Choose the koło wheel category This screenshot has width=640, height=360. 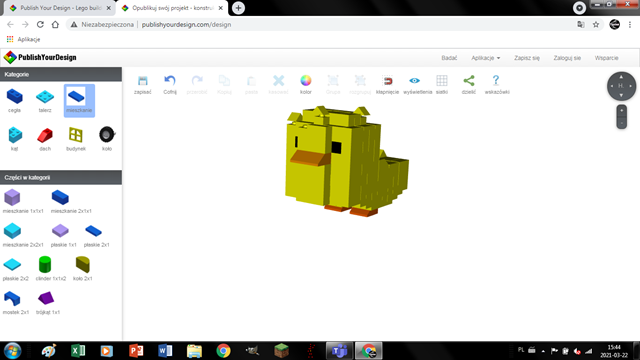click(107, 135)
